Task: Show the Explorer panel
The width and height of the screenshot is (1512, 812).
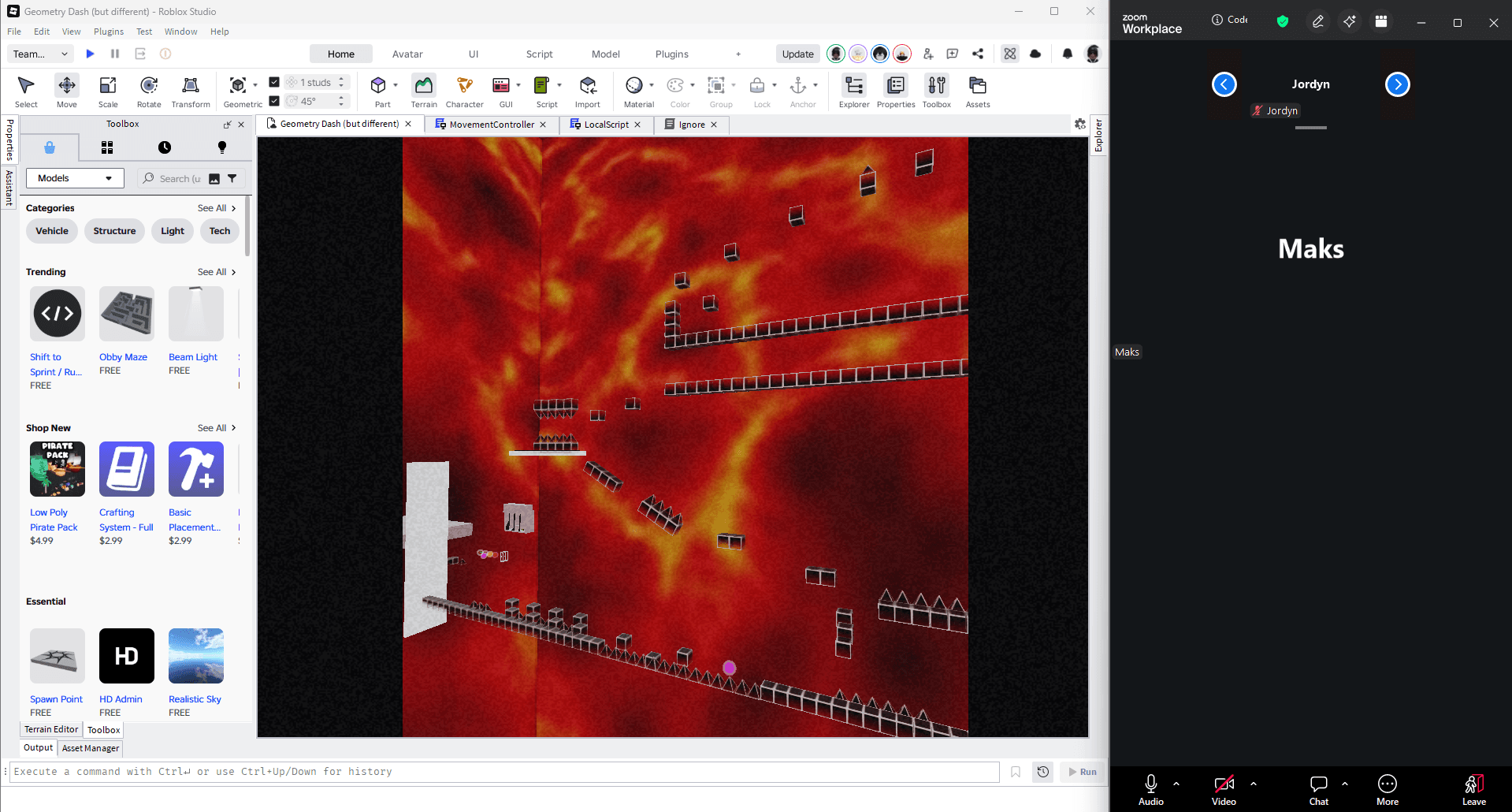Action: (854, 91)
